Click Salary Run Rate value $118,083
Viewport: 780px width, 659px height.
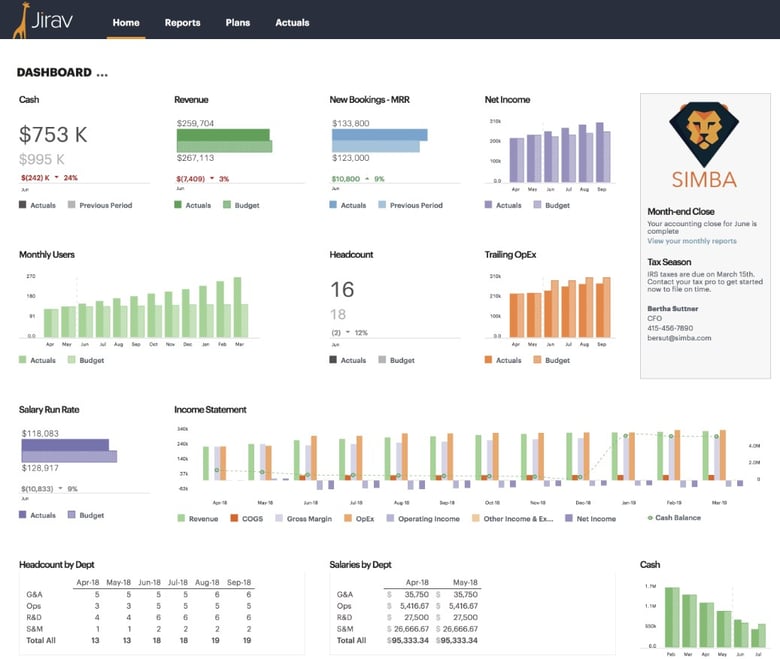point(40,433)
